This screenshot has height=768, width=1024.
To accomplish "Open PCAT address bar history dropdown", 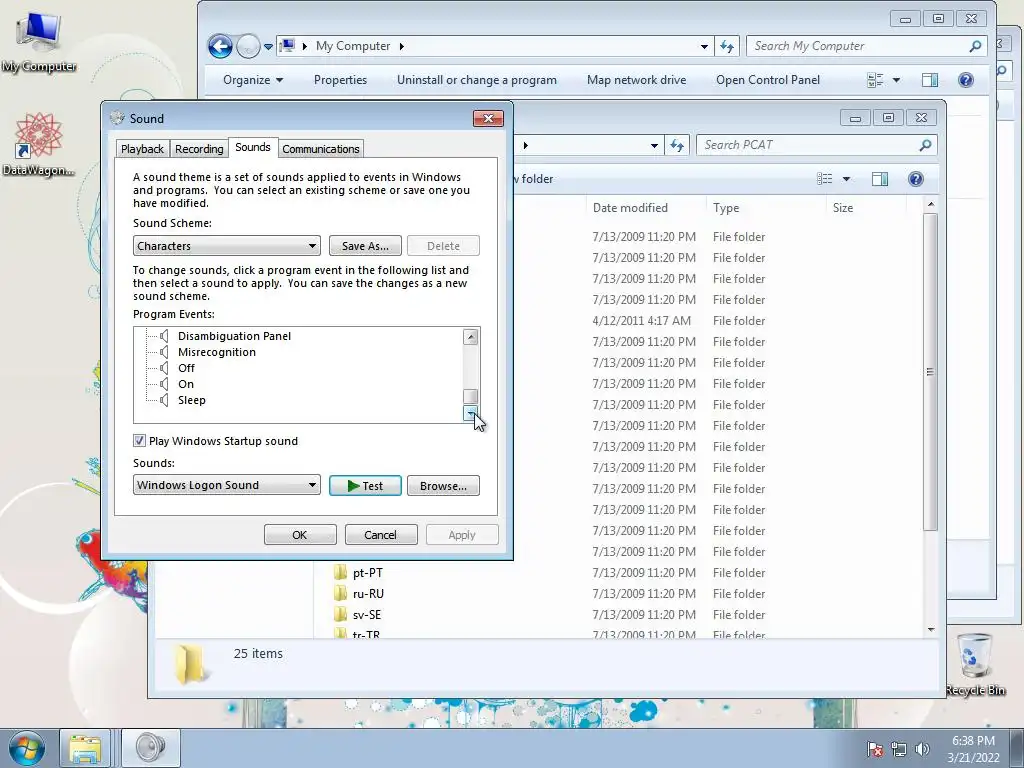I will pyautogui.click(x=654, y=146).
